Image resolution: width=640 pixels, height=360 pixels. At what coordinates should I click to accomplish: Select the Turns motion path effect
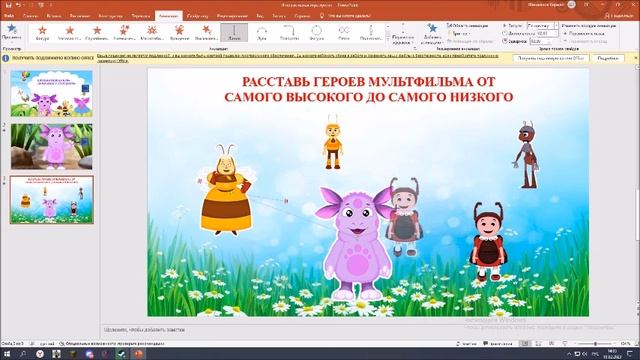pos(289,33)
